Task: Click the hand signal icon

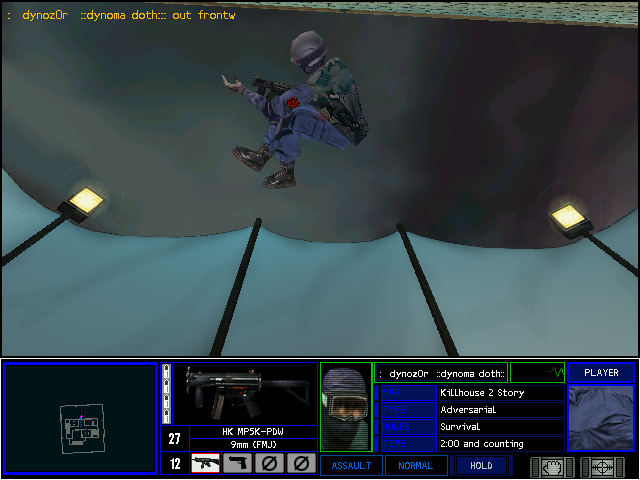Action: coord(552,466)
